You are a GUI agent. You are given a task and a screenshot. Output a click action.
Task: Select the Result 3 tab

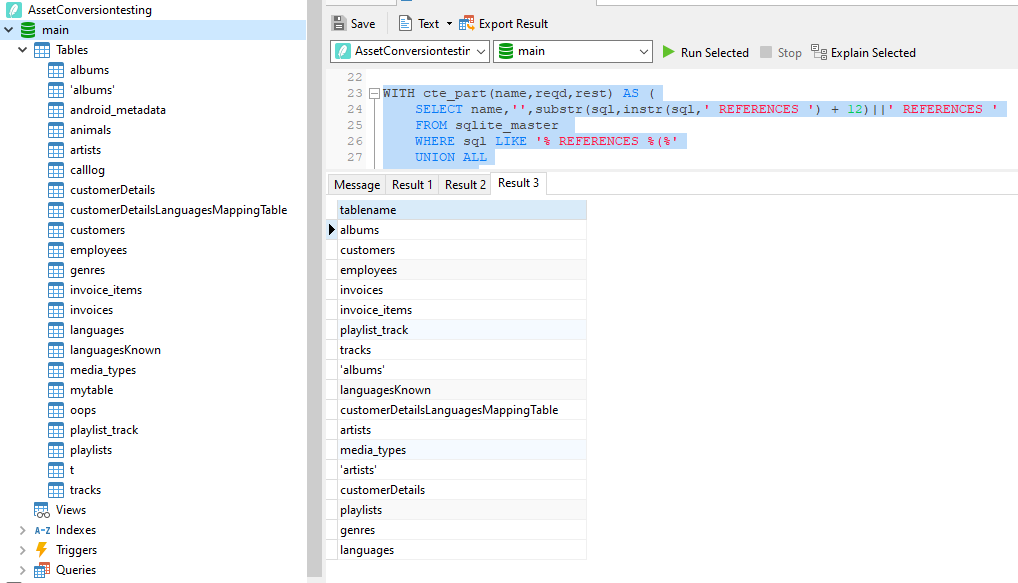pos(518,183)
